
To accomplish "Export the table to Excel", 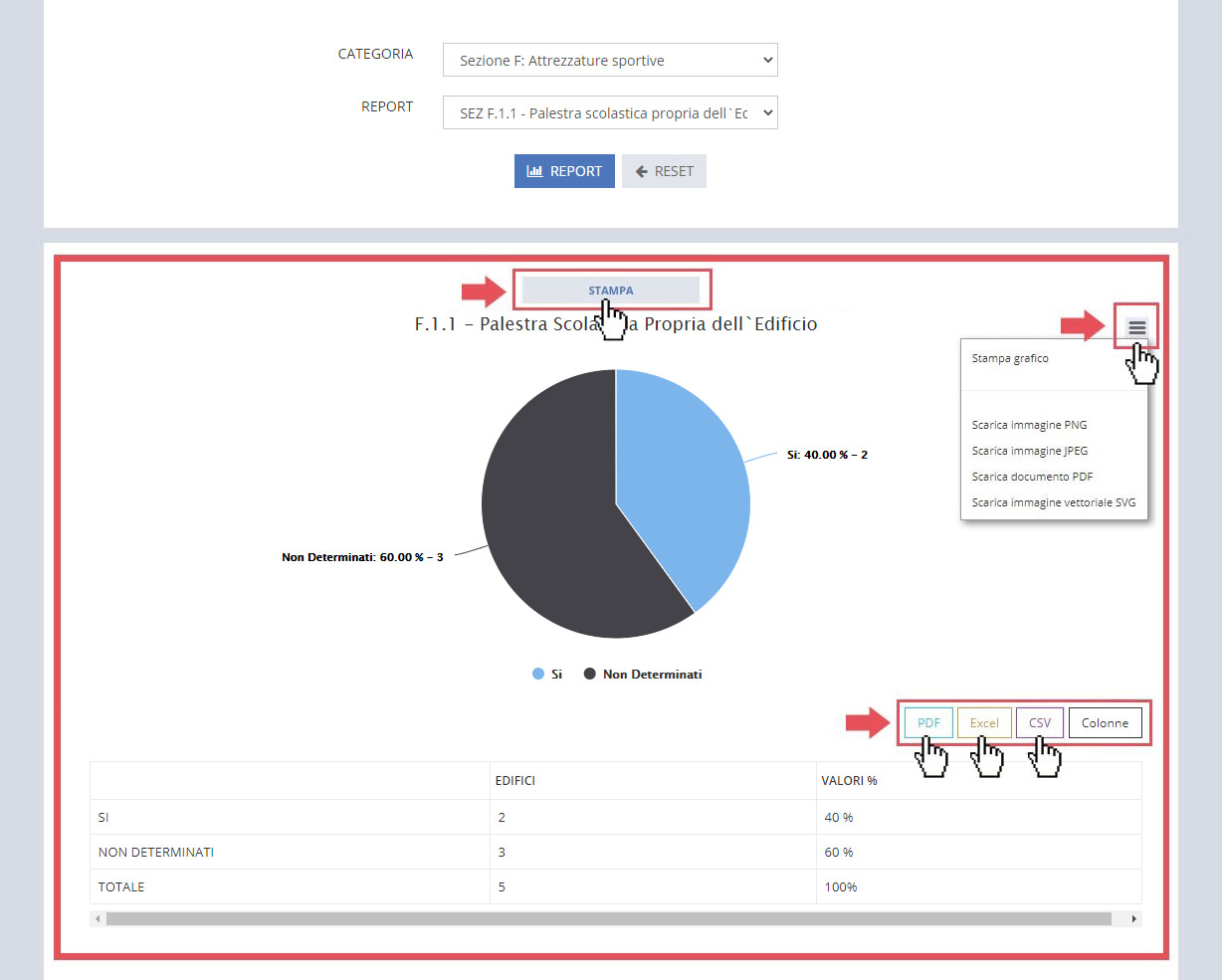I will (x=983, y=722).
